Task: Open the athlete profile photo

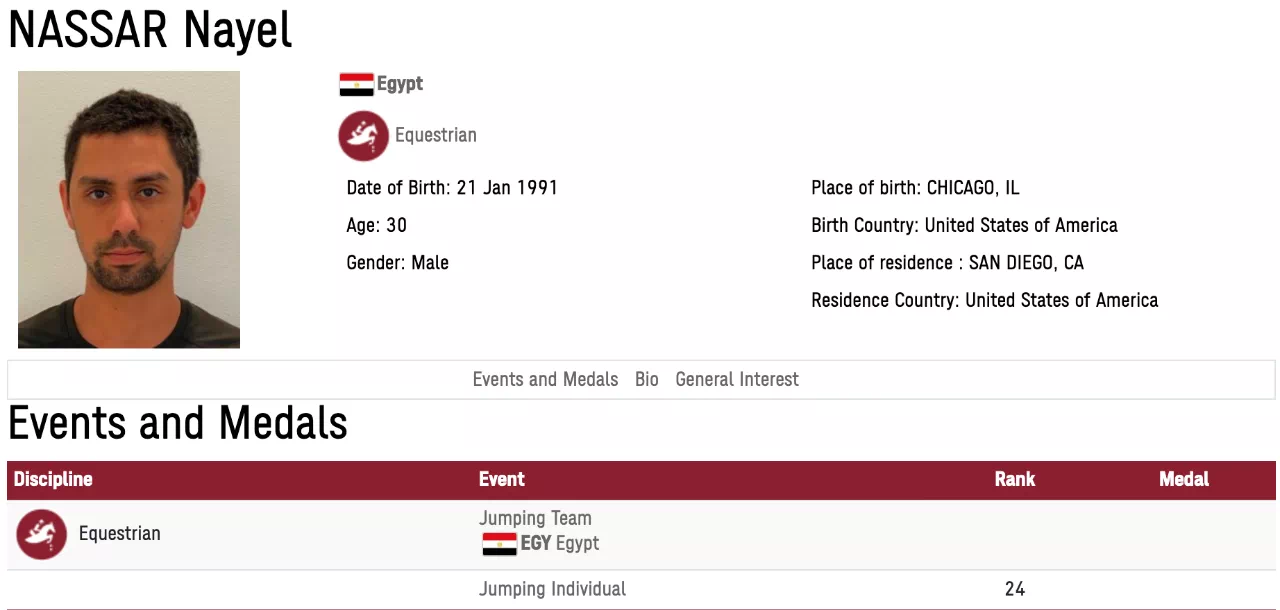Action: [129, 209]
